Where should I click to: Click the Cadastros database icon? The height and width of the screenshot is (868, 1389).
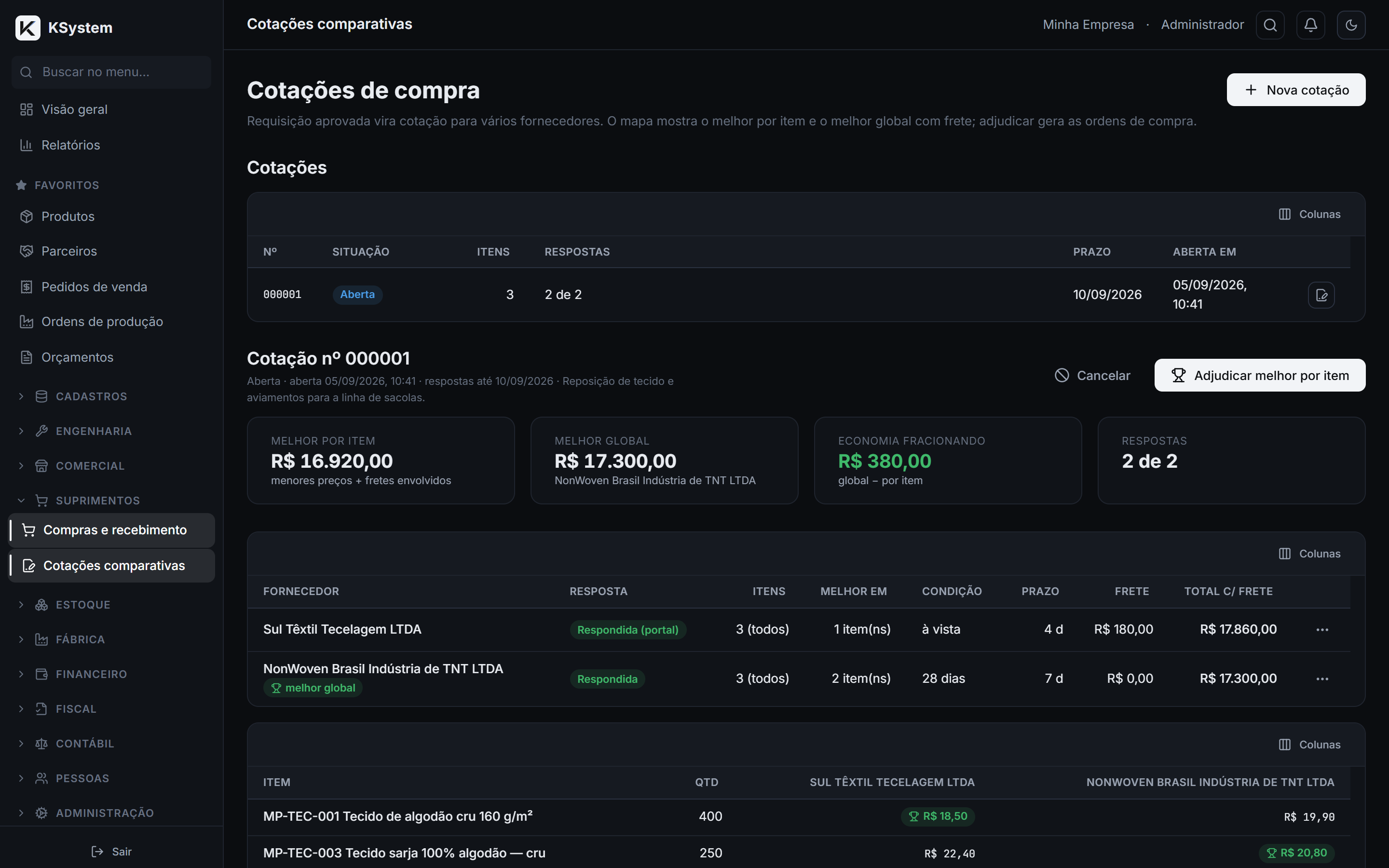click(x=41, y=397)
